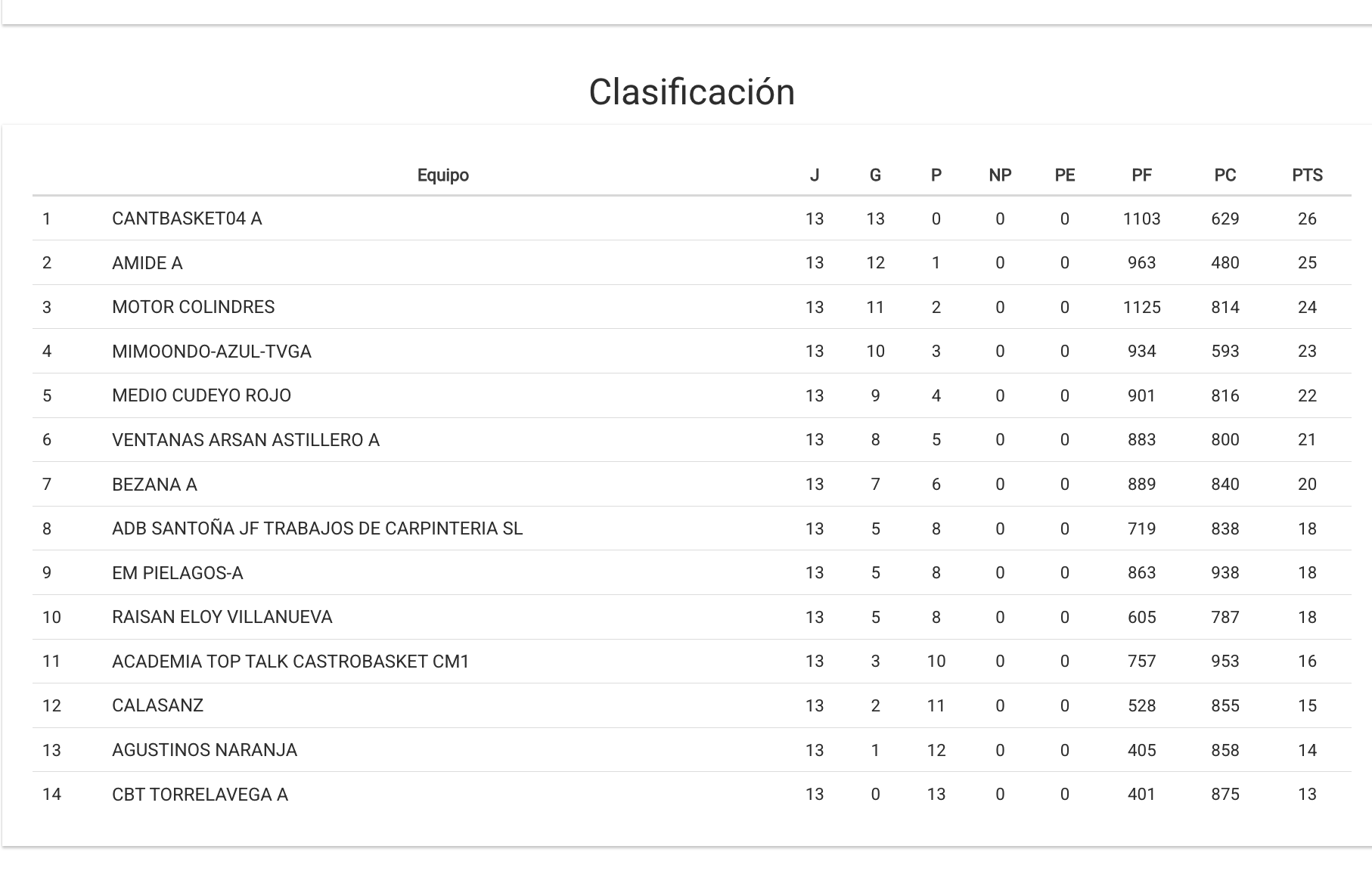
Task: Click RAISAN ELOY VILLANUEVA team name
Action: click(222, 617)
